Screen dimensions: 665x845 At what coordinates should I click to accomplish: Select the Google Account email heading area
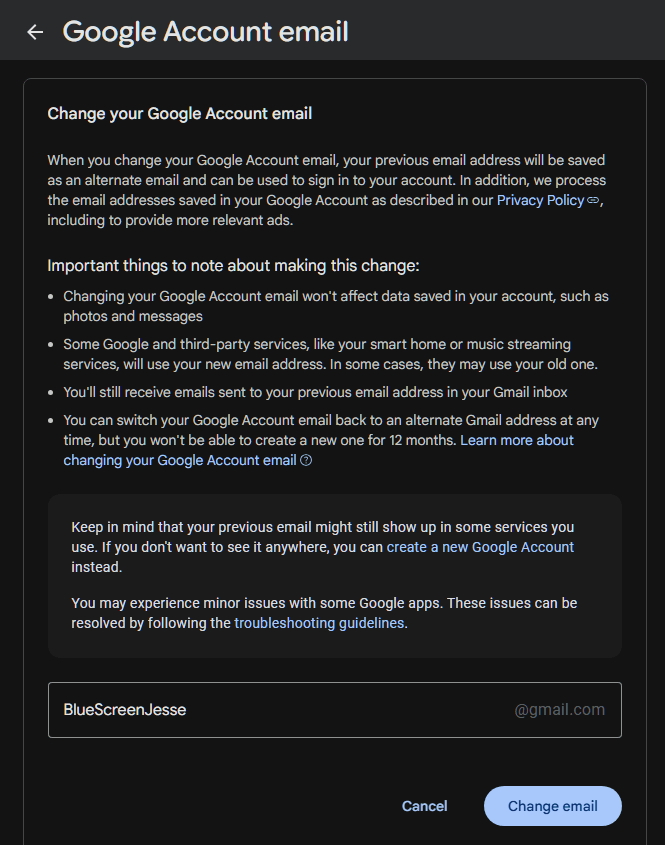click(205, 31)
